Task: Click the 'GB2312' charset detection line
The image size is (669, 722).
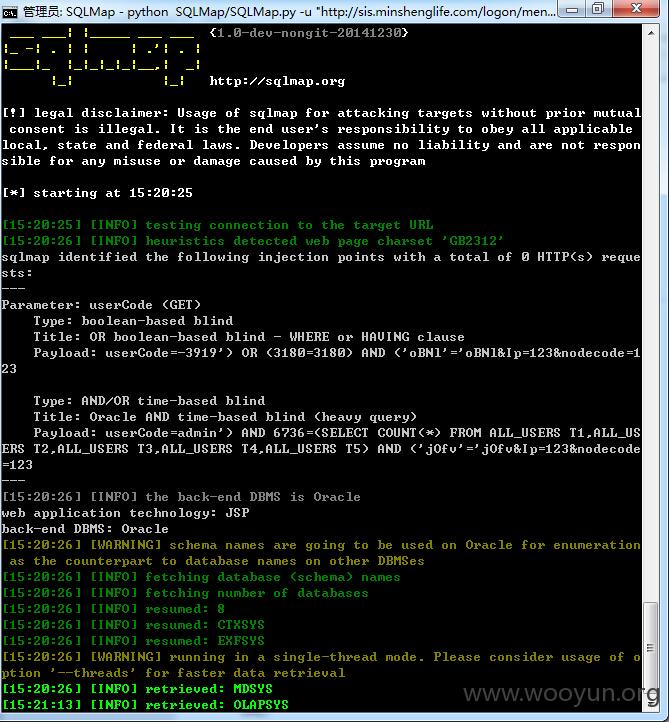Action: 253,241
